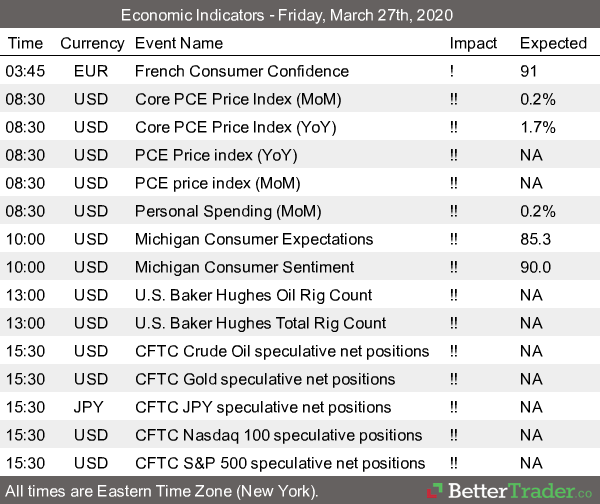Click Michigan Consumer Expectations event
The width and height of the screenshot is (600, 504).
(254, 239)
